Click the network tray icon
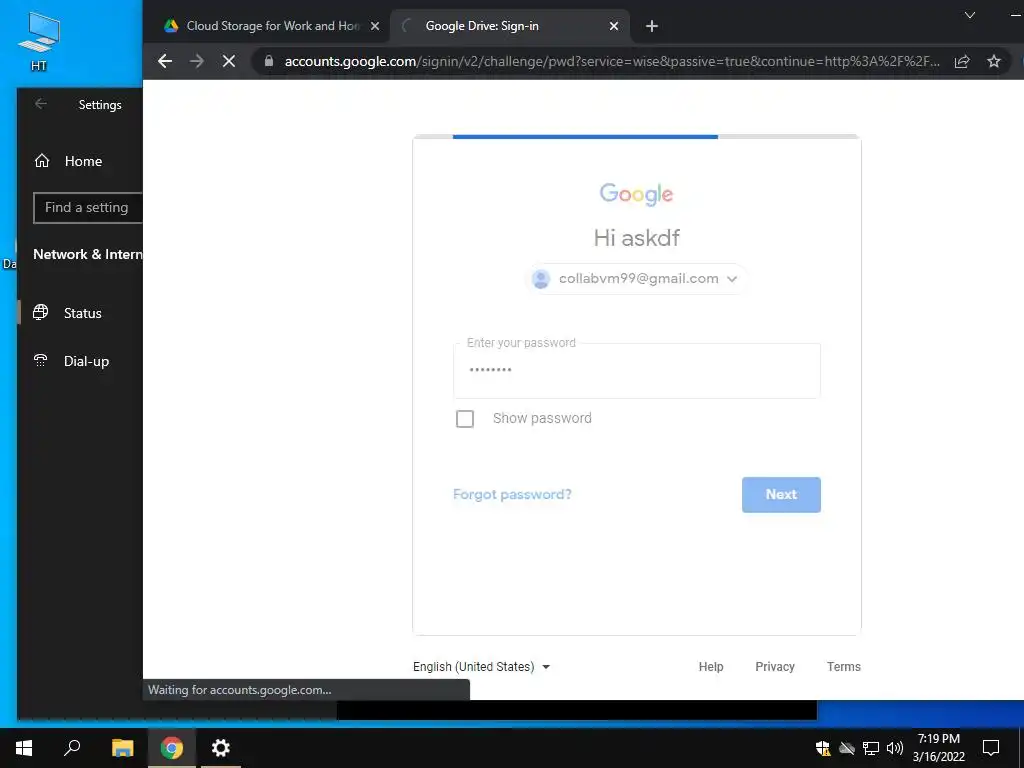This screenshot has width=1024, height=768. [x=871, y=748]
